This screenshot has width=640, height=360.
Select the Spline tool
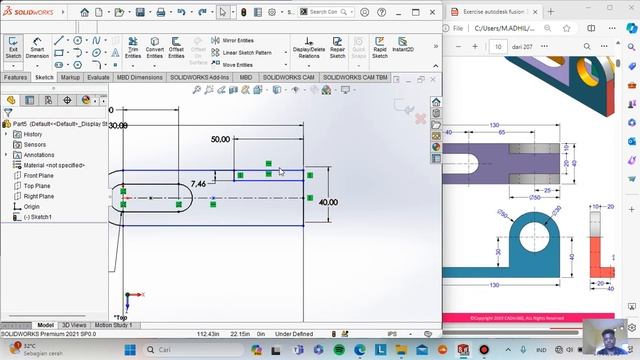tap(96, 40)
